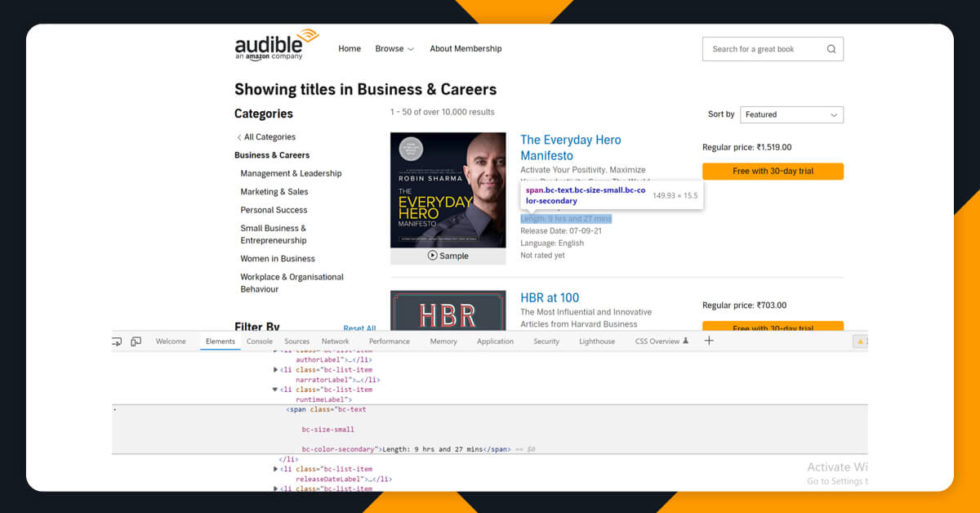This screenshot has height=513, width=980.
Task: Select Management & Leadership category
Action: click(291, 174)
